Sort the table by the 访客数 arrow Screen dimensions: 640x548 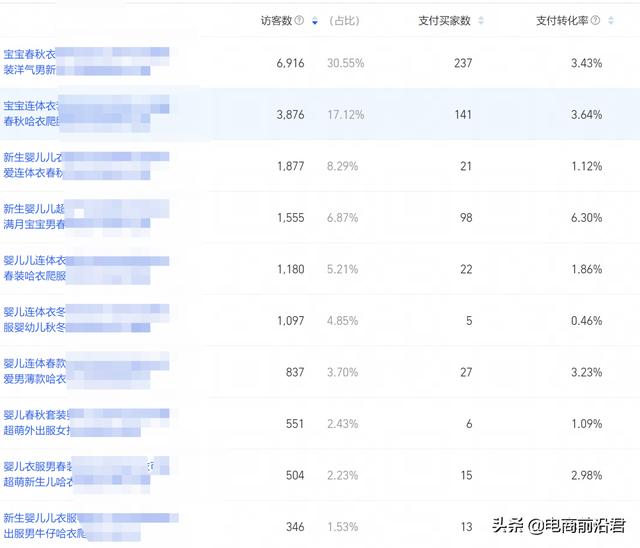click(x=315, y=21)
